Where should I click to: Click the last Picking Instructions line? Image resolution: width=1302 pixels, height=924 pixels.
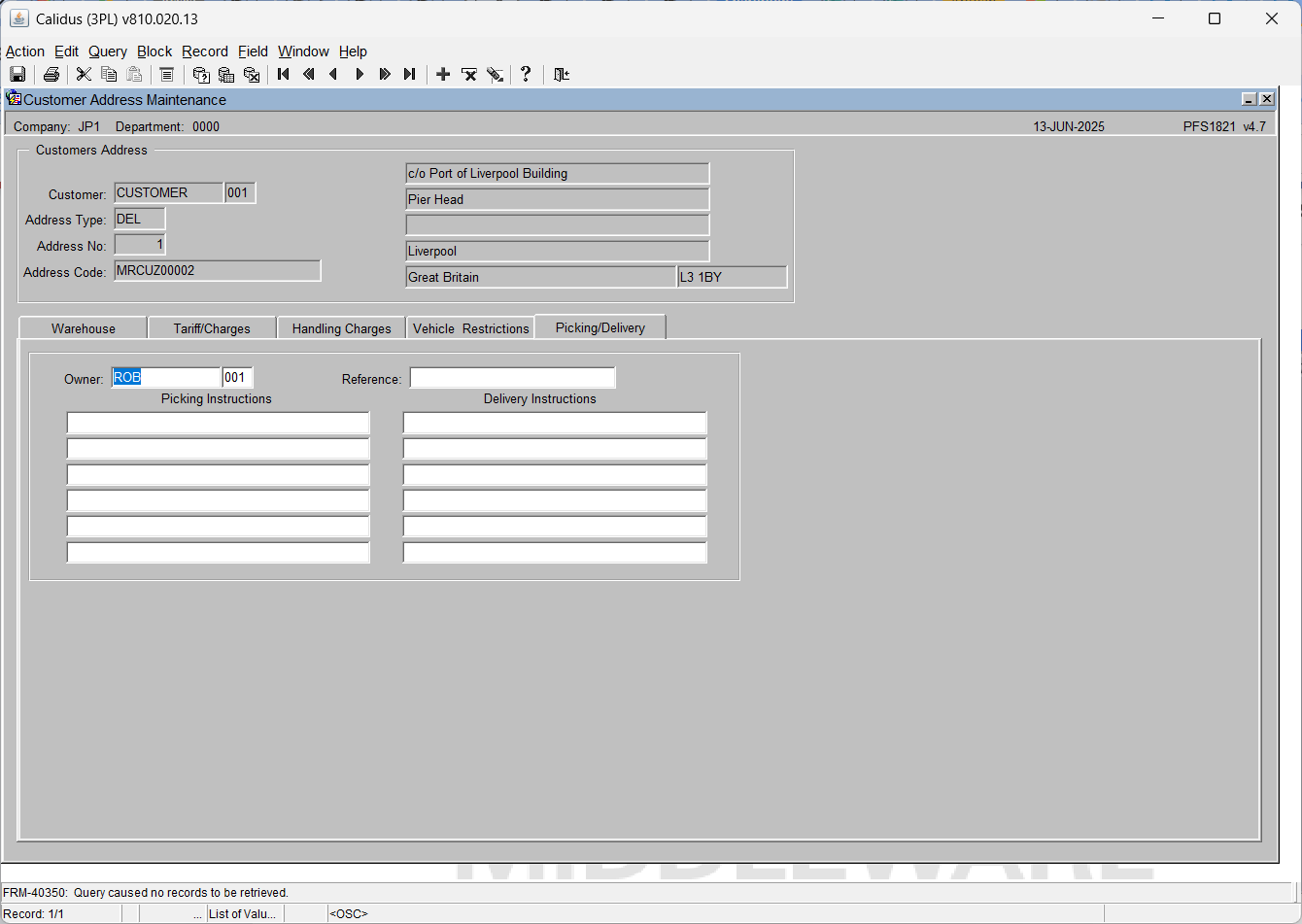click(x=219, y=552)
